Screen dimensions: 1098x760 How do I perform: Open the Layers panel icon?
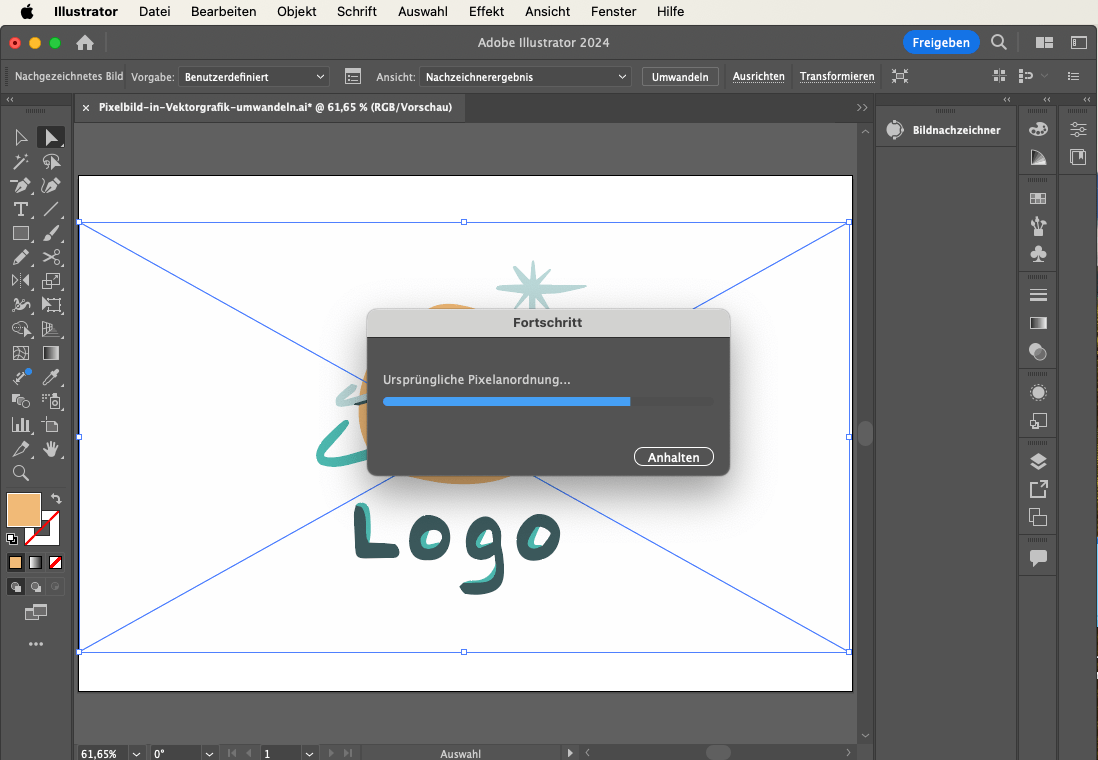pyautogui.click(x=1038, y=461)
